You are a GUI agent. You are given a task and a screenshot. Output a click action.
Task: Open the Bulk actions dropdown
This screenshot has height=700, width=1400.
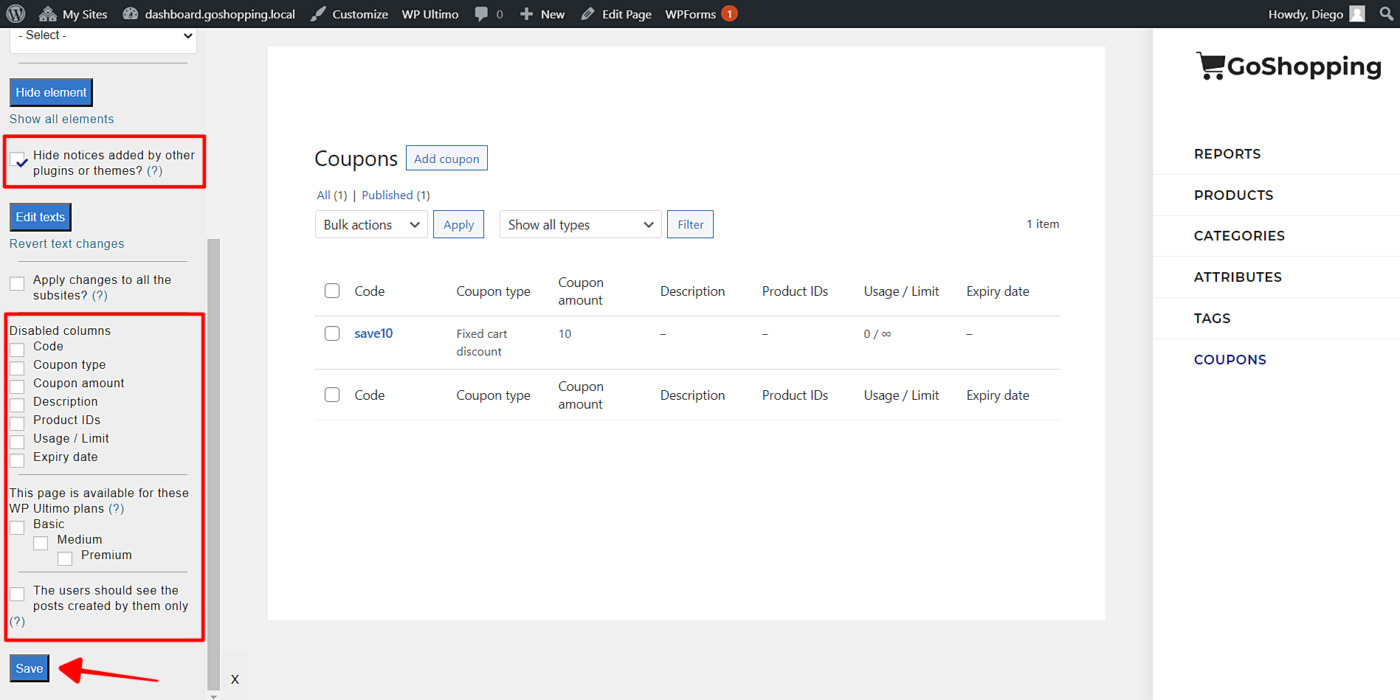tap(371, 224)
